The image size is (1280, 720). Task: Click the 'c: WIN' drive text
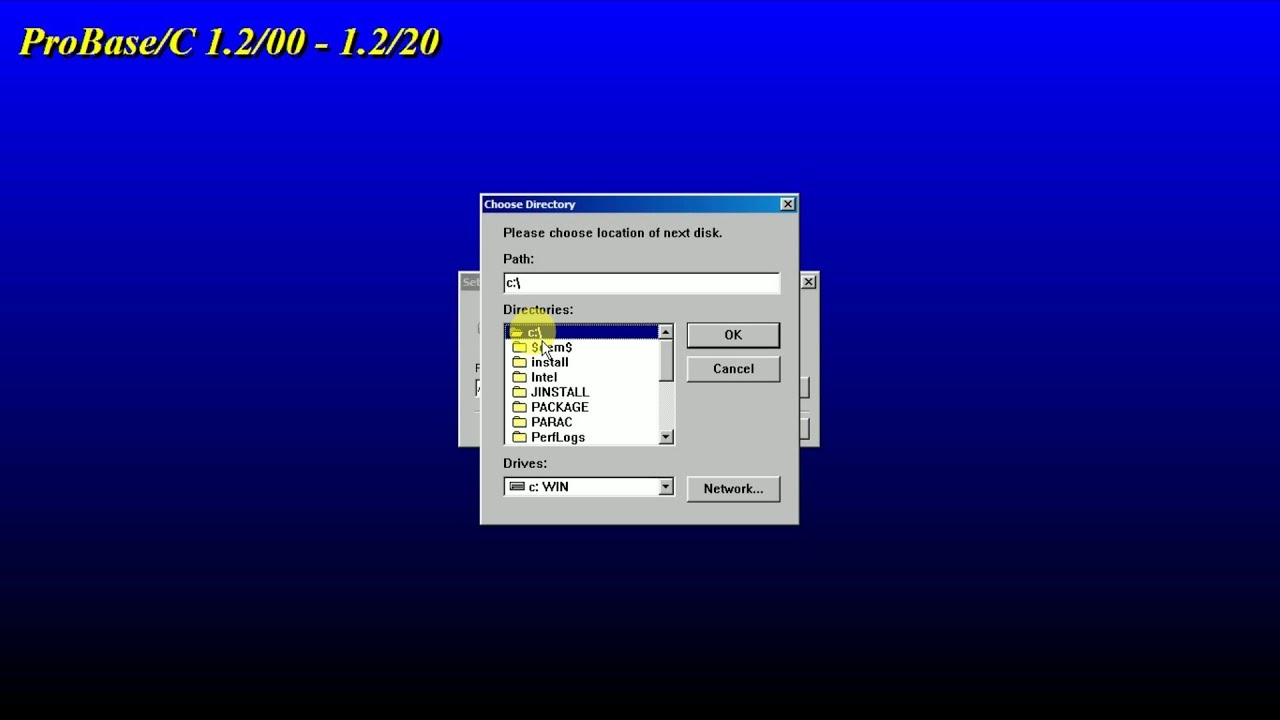[548, 487]
